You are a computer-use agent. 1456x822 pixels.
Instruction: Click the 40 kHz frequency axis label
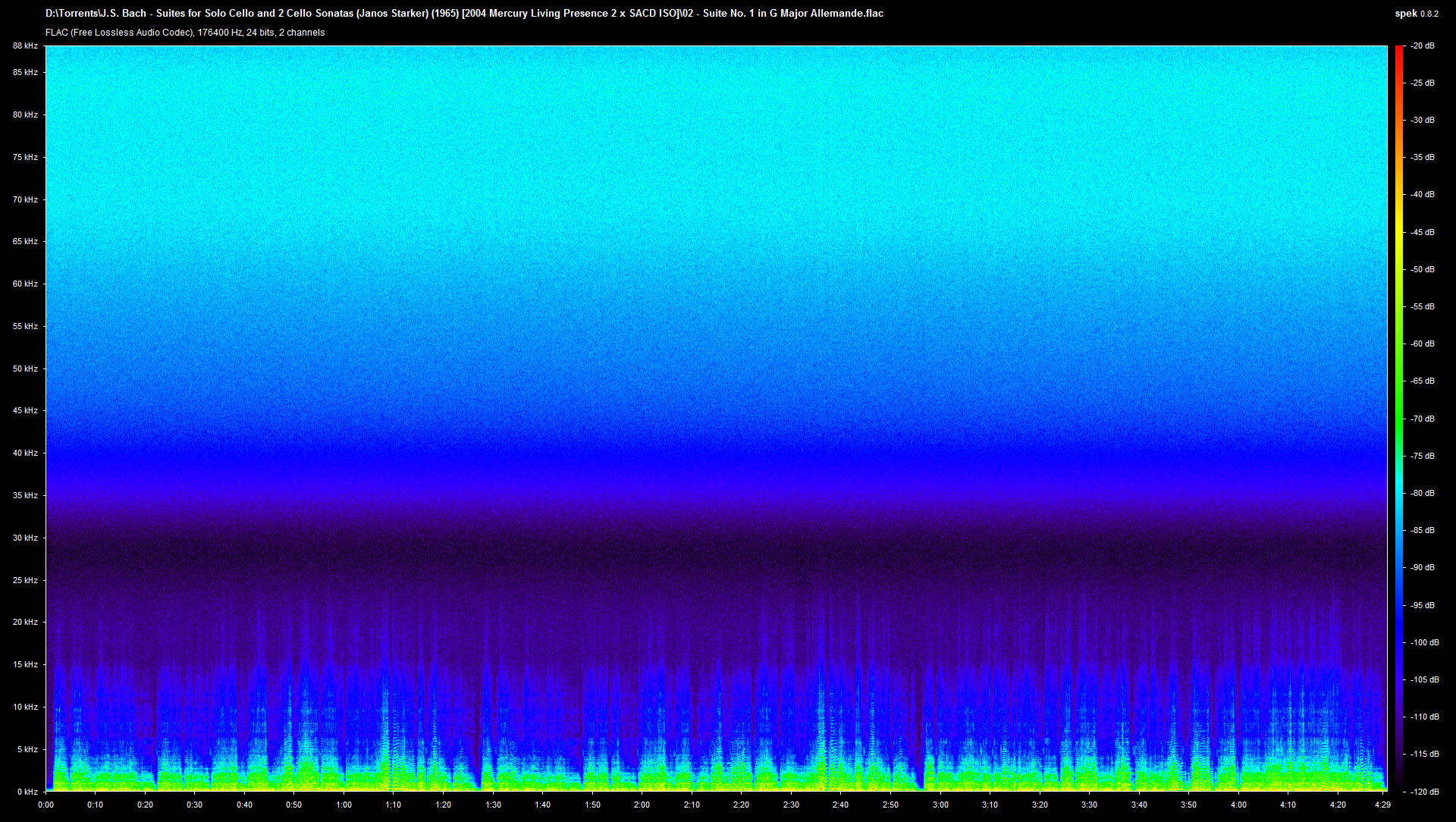pos(25,453)
